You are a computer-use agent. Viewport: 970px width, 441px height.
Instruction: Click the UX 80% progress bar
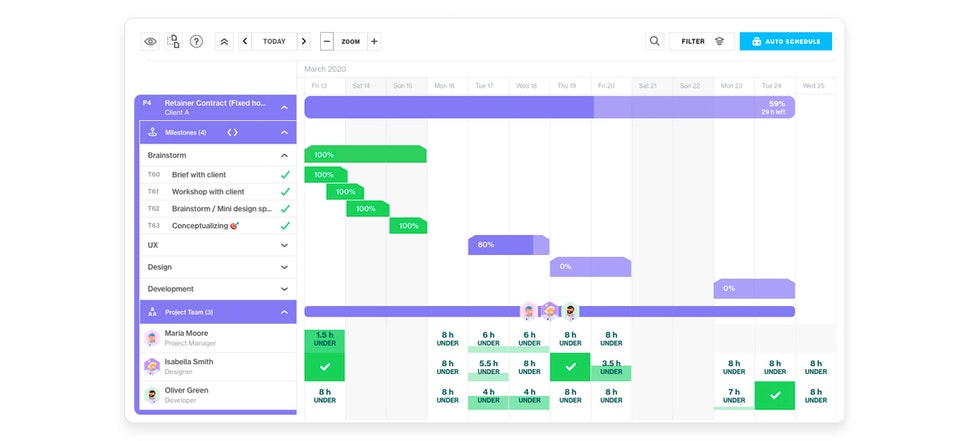click(x=509, y=245)
